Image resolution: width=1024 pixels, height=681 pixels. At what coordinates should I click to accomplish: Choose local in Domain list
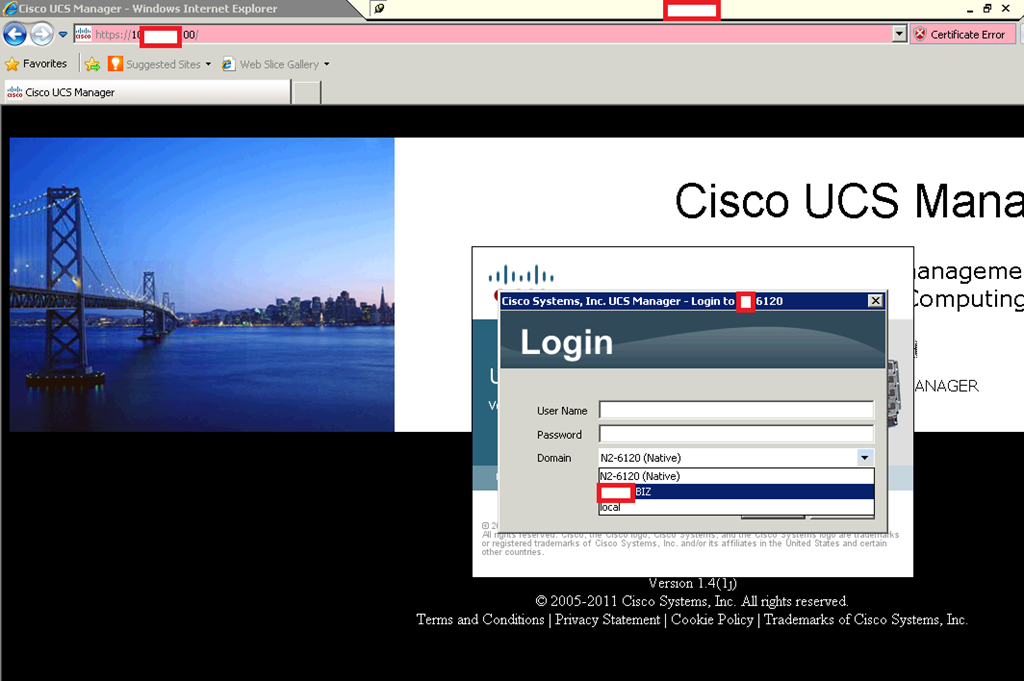pos(736,507)
